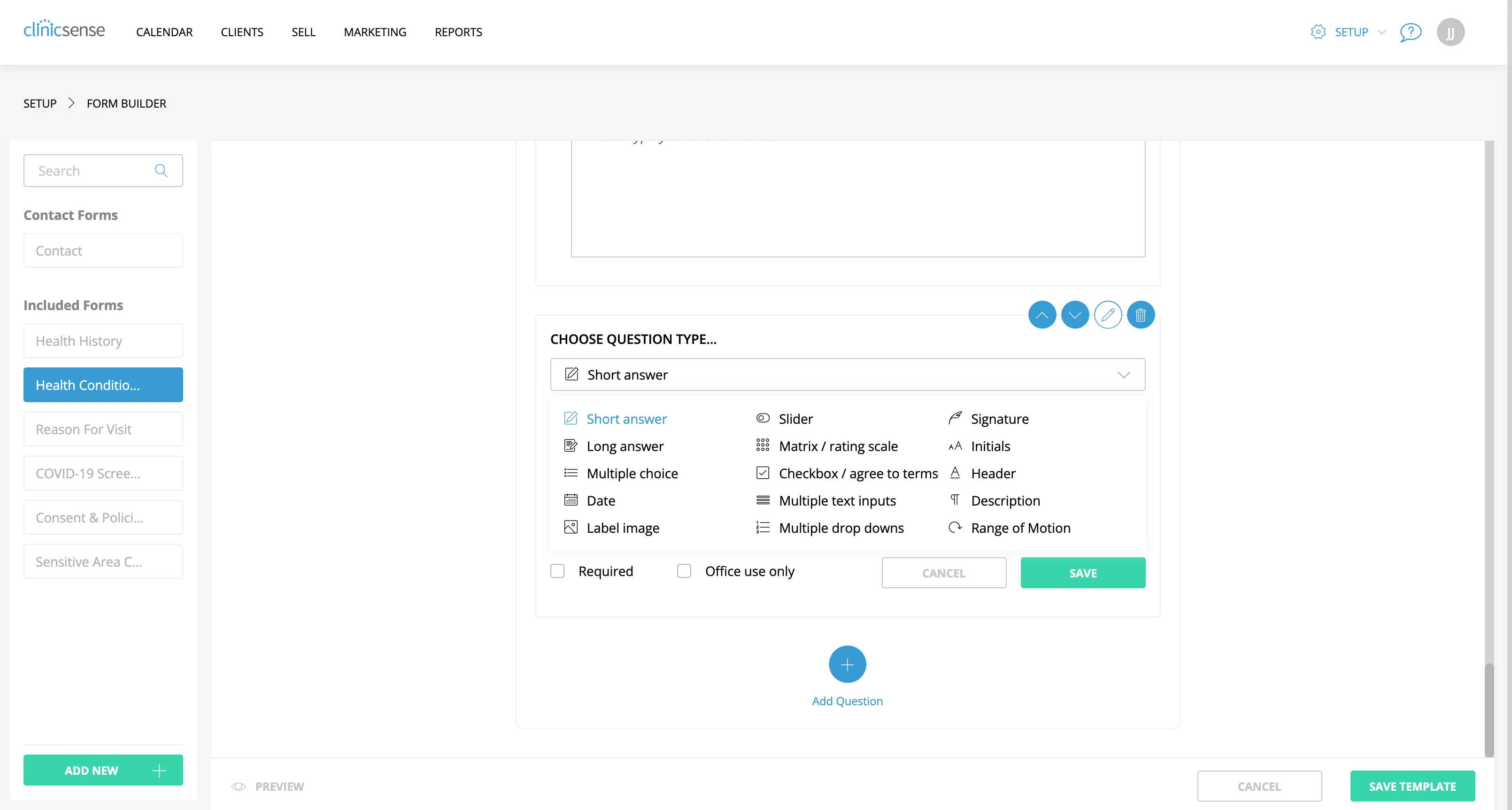Click the search magnifier icon in sidebar
The height and width of the screenshot is (810, 1512).
pos(161,171)
